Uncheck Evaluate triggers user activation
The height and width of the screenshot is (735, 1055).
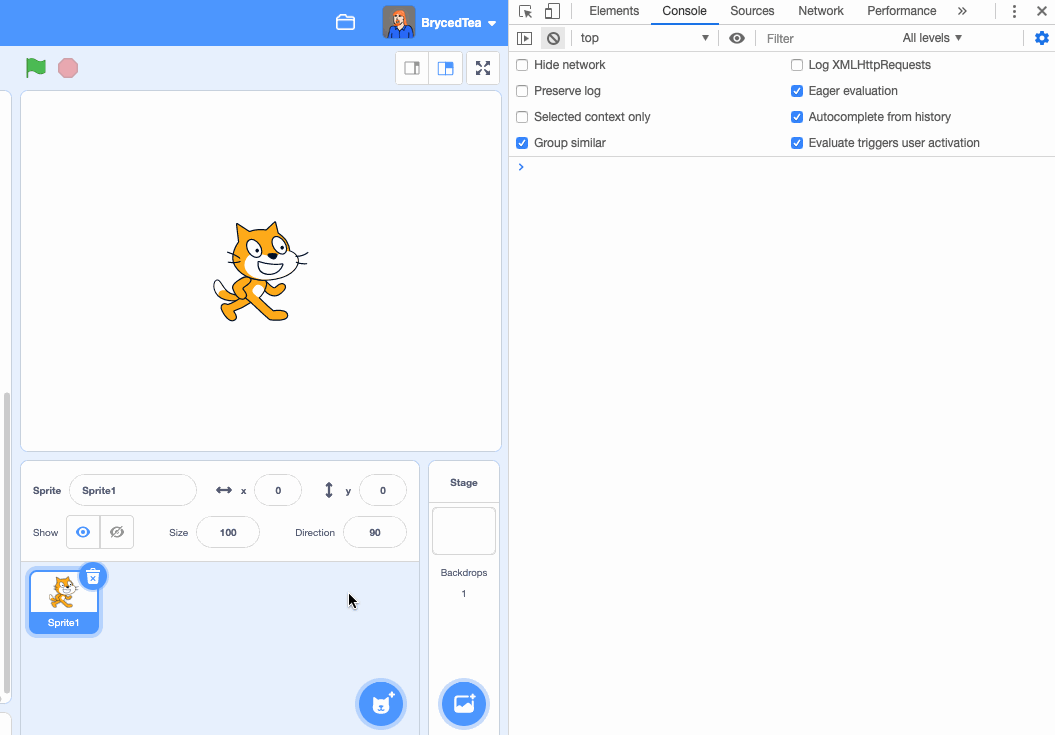[x=797, y=143]
